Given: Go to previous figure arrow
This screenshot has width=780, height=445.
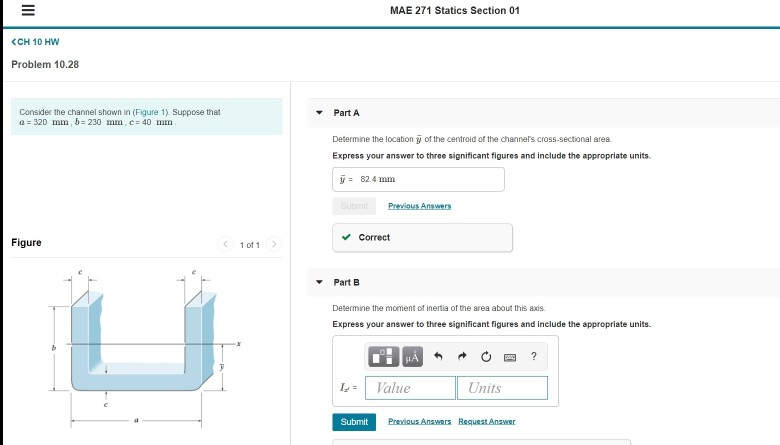Looking at the screenshot, I should tap(225, 244).
